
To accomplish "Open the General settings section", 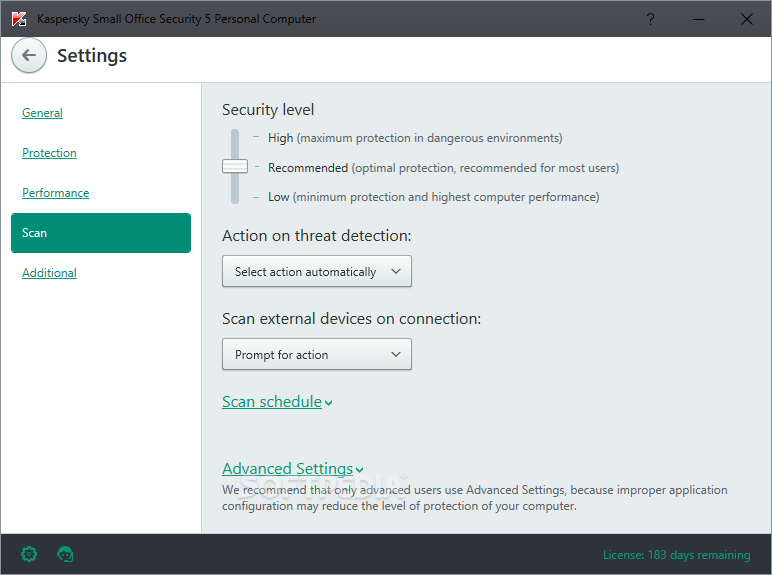I will [42, 113].
